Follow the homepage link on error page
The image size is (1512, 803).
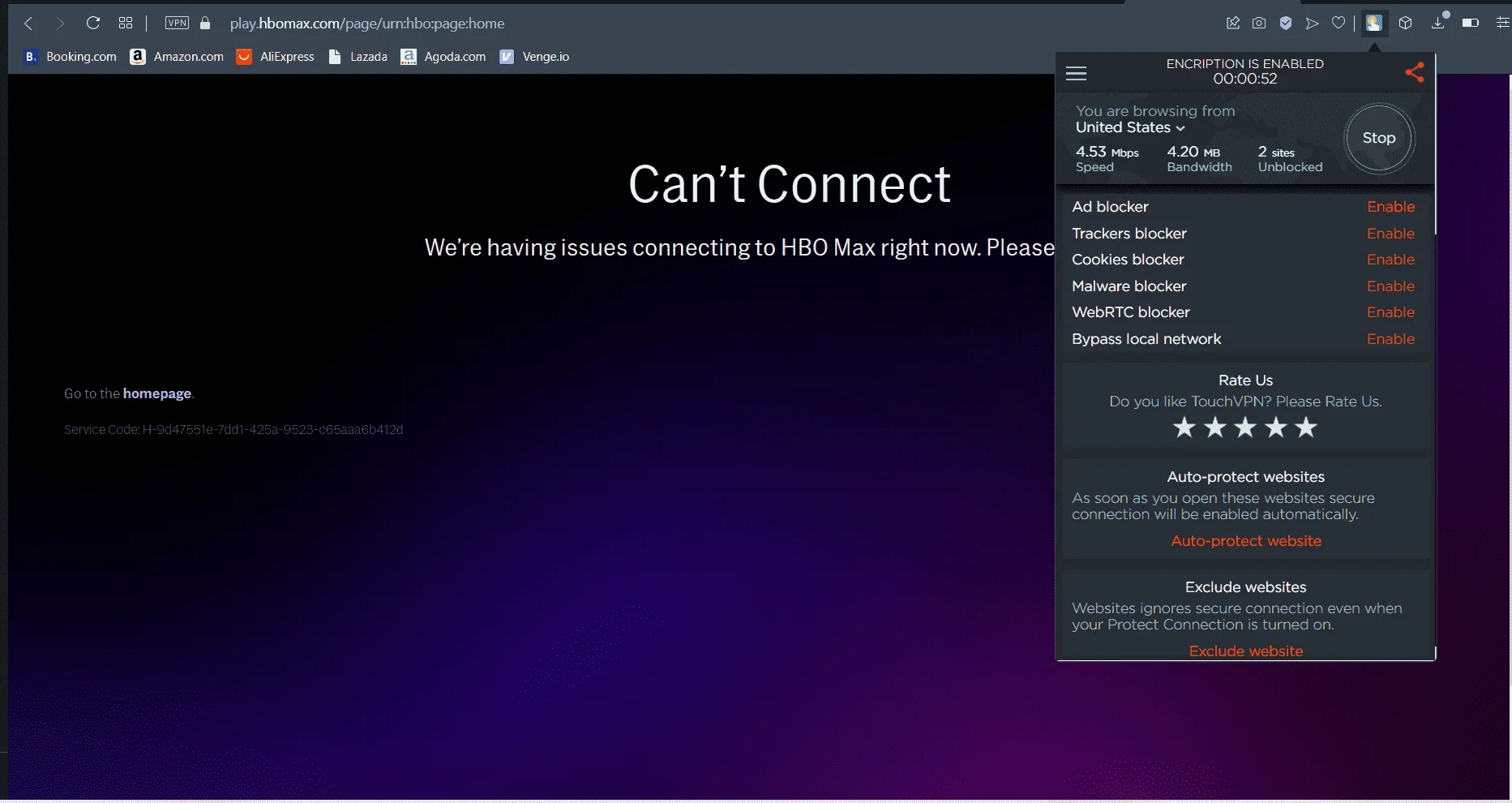157,393
